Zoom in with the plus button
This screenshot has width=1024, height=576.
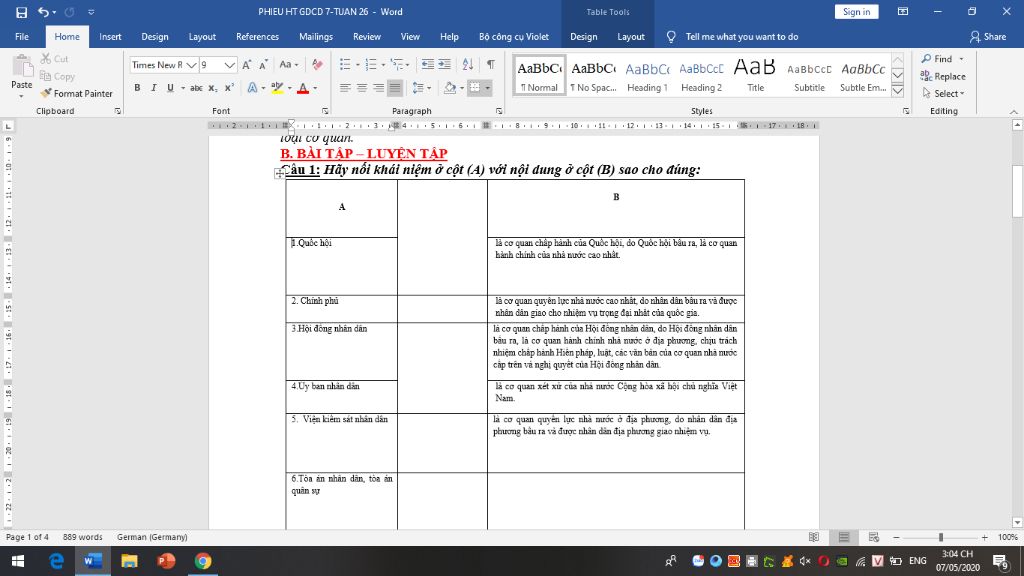coord(985,537)
